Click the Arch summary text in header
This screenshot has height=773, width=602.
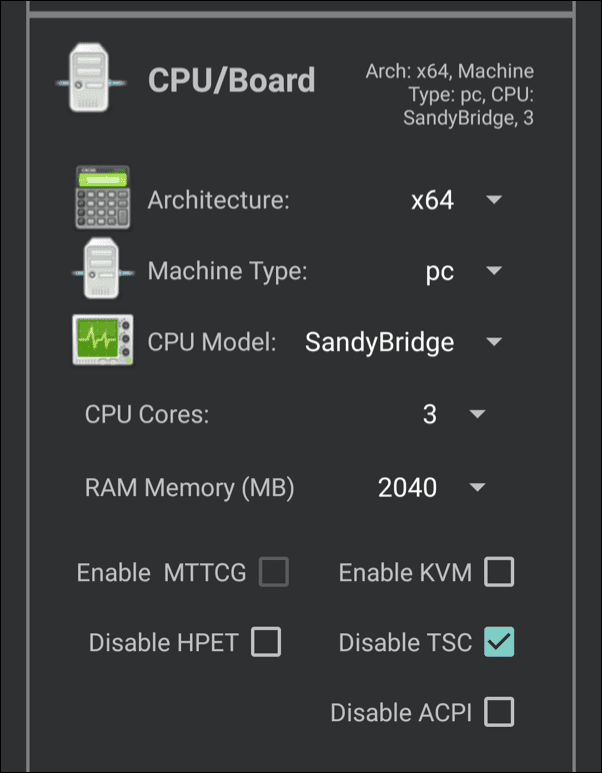450,94
